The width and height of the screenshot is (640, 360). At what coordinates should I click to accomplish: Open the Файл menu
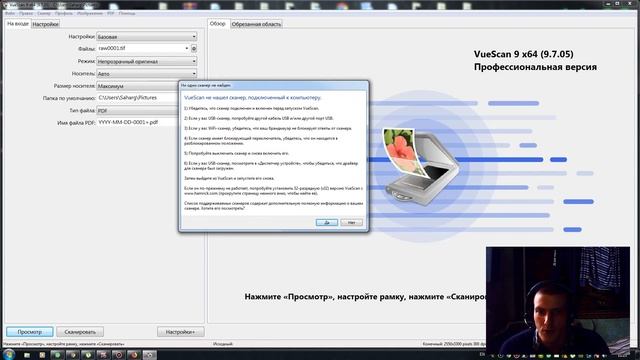pyautogui.click(x=10, y=13)
